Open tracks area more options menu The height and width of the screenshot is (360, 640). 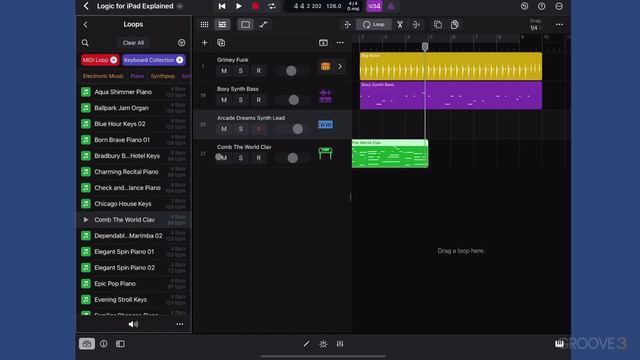(x=559, y=24)
